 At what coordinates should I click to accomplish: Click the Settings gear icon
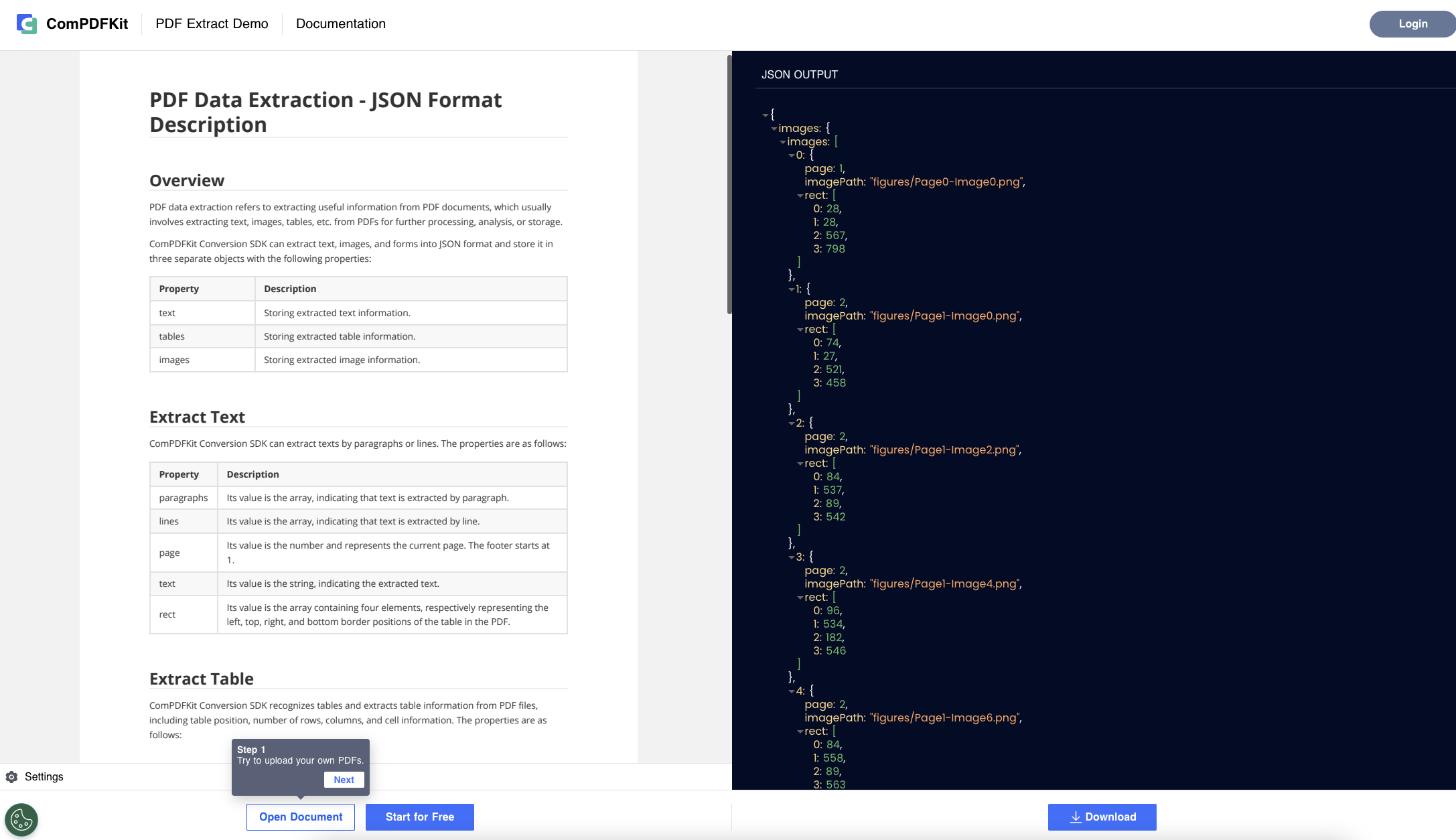(x=12, y=776)
